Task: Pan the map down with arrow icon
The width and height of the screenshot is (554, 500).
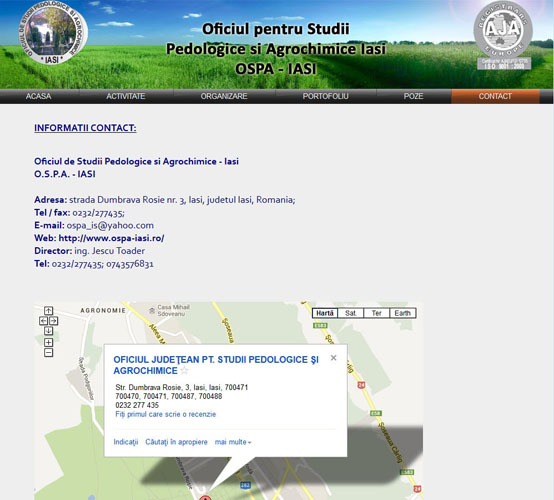Action: (x=48, y=331)
